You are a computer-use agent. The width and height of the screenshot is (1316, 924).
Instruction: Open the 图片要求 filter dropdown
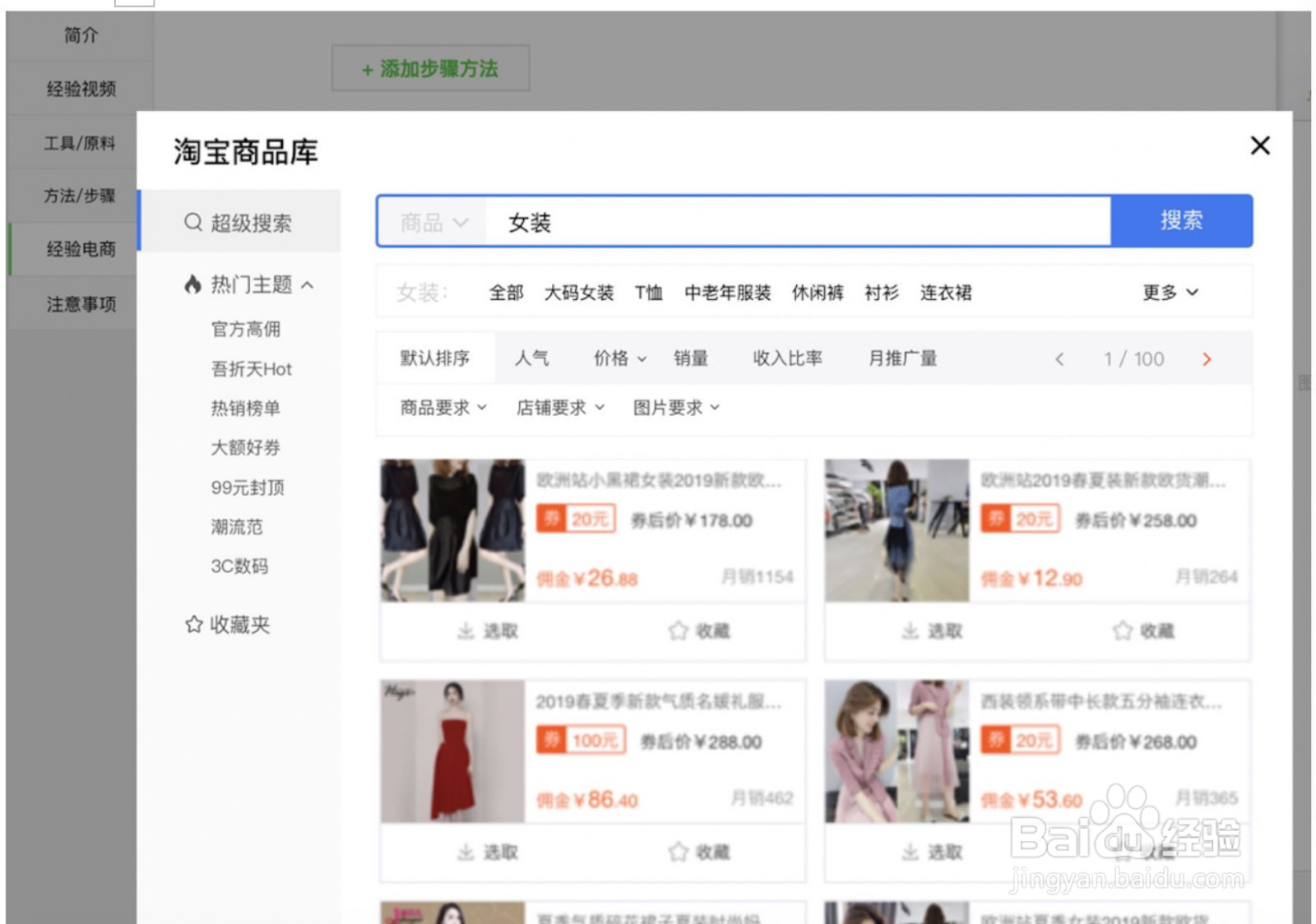tap(676, 408)
